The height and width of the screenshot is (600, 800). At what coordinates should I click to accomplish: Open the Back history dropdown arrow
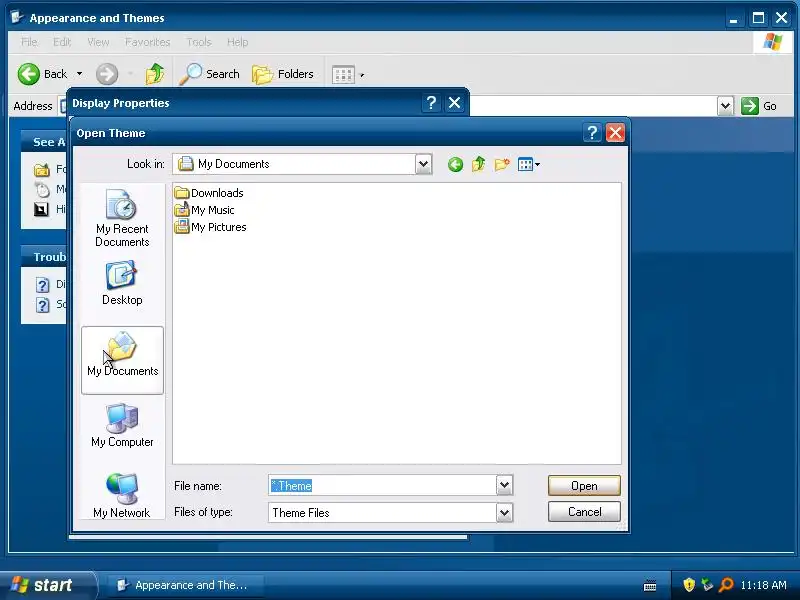80,74
